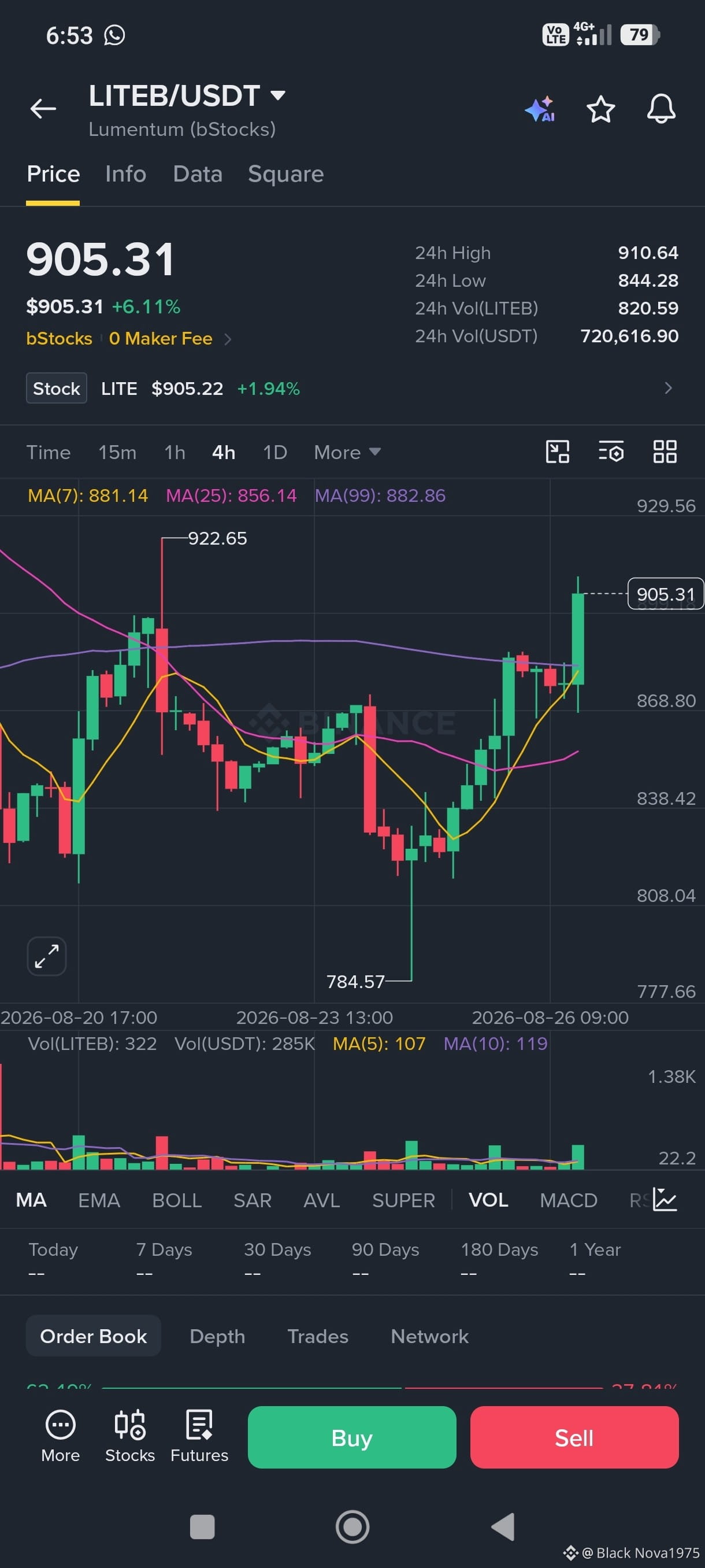Tap the red Sell button
705x1568 pixels.
coord(574,1437)
